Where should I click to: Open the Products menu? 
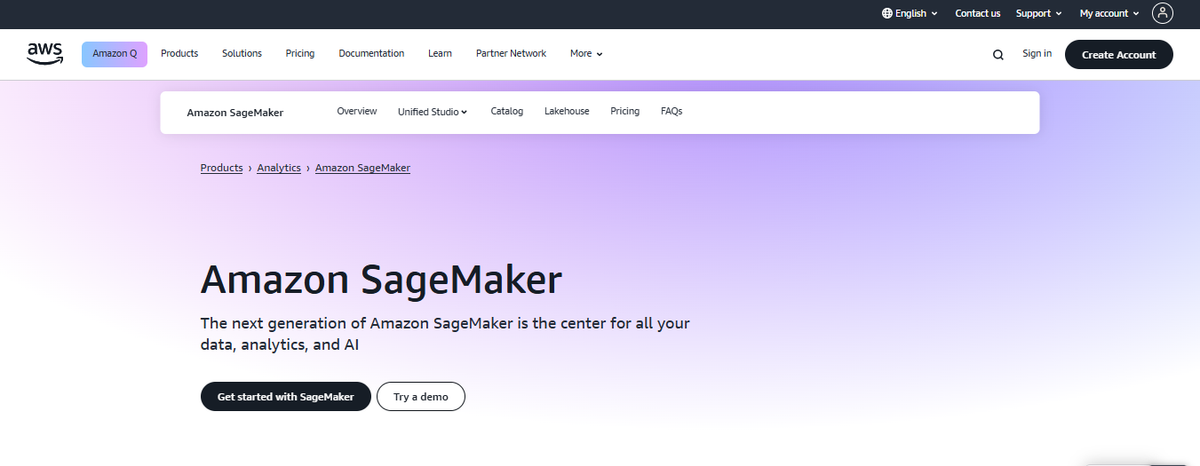(180, 54)
